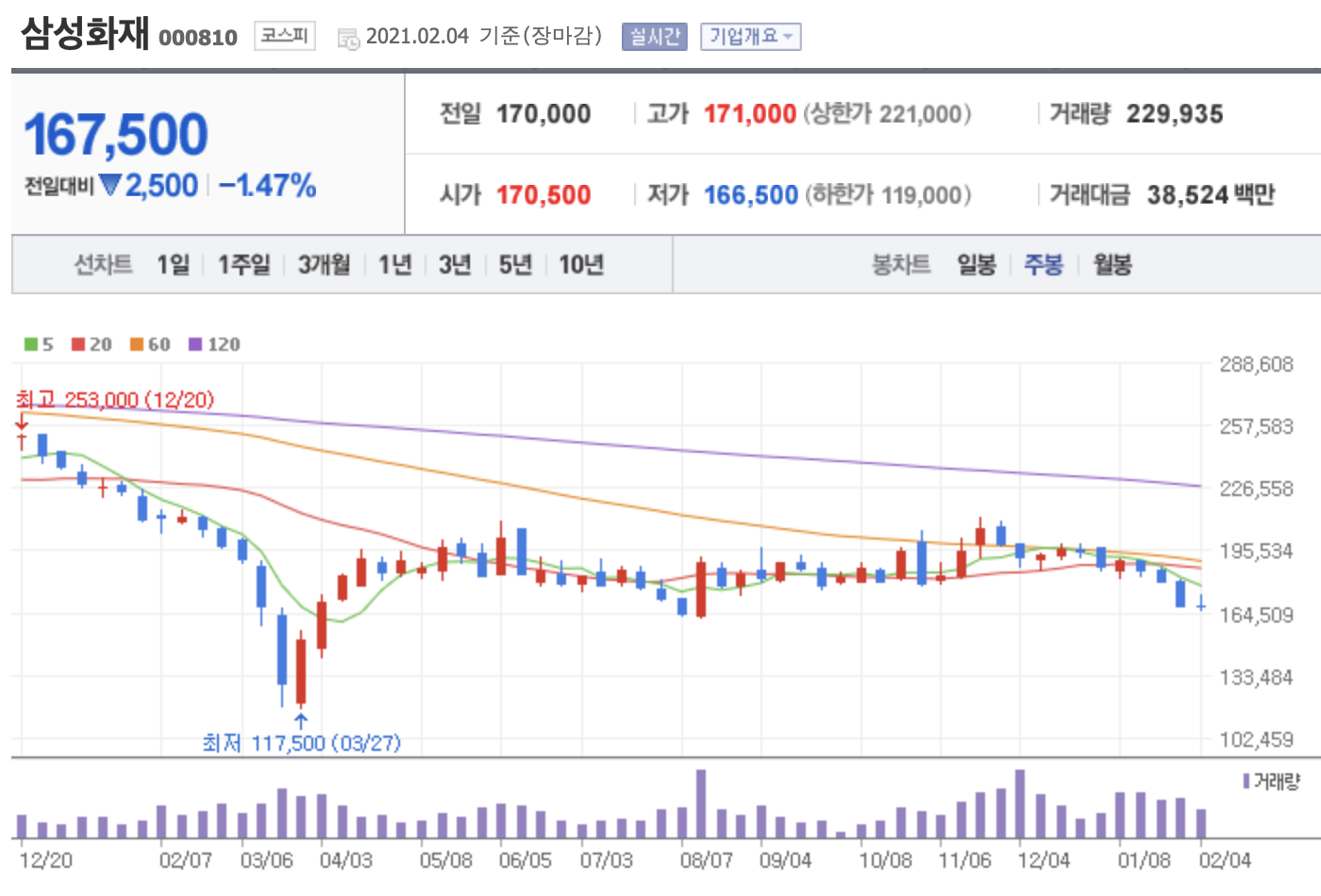The image size is (1321, 896).
Task: Select the 5년 line chart tab
Action: 515,265
